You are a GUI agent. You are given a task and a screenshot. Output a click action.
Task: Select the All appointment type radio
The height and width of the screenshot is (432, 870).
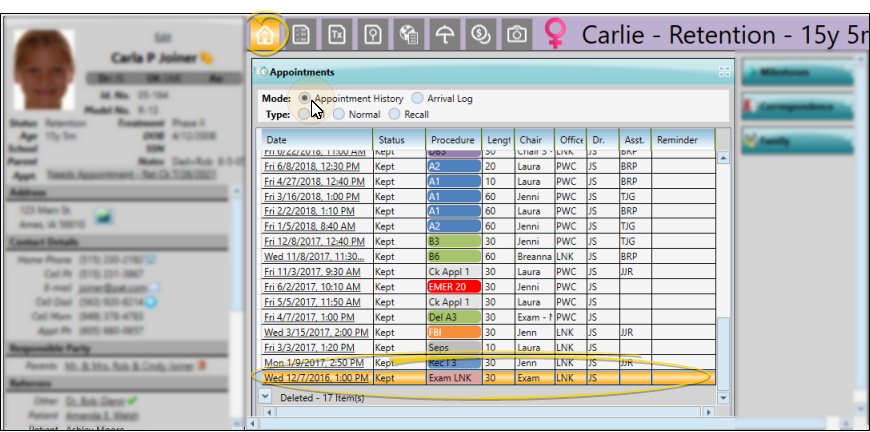tap(304, 114)
